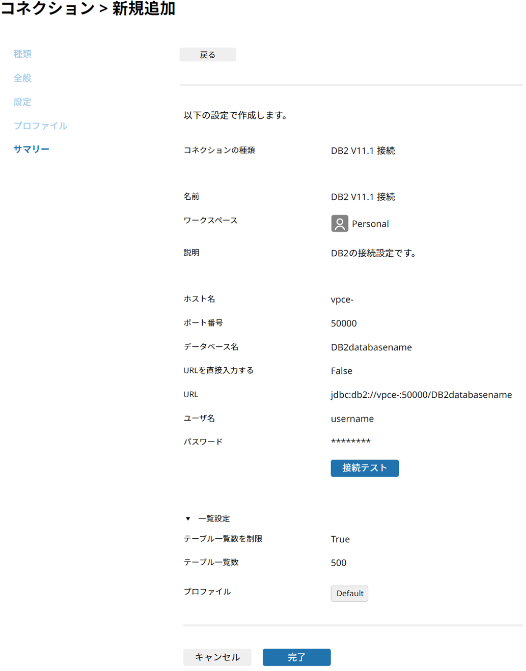The height and width of the screenshot is (671, 526).
Task: Select the サマリー step
Action: coord(32,149)
